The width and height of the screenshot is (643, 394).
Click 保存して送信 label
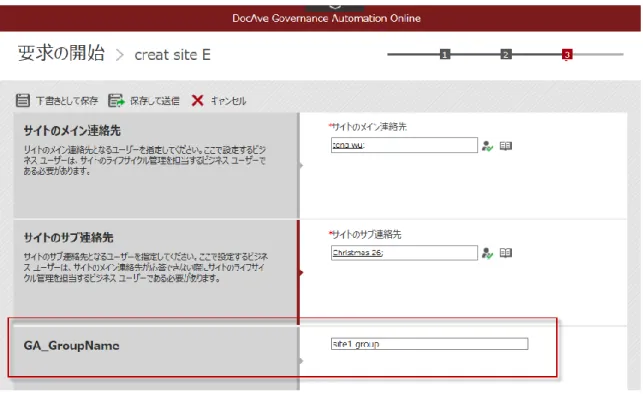click(155, 101)
